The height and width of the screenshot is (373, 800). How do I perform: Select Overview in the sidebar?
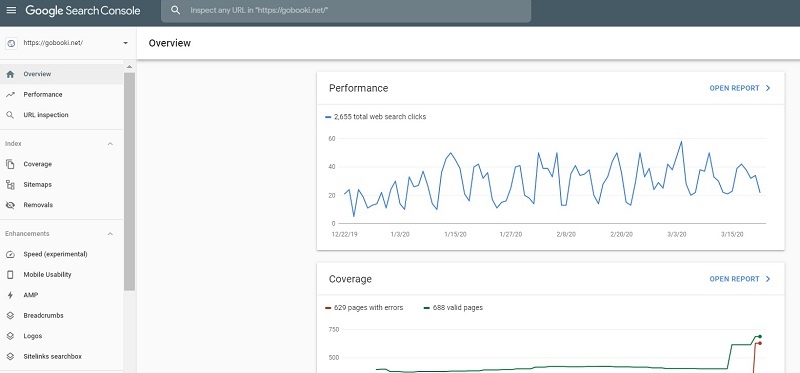(x=61, y=74)
